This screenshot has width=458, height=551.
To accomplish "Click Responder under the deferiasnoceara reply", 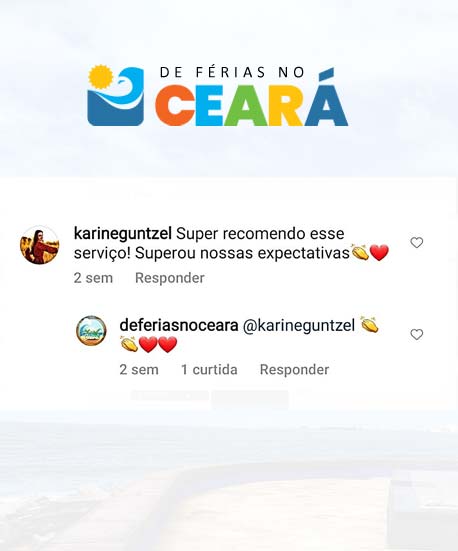I will tap(295, 370).
